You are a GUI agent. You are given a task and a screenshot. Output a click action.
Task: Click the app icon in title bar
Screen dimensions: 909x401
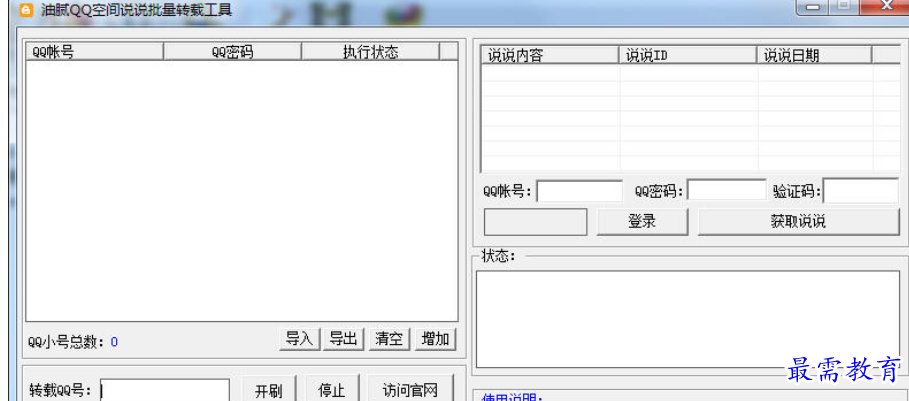click(26, 10)
